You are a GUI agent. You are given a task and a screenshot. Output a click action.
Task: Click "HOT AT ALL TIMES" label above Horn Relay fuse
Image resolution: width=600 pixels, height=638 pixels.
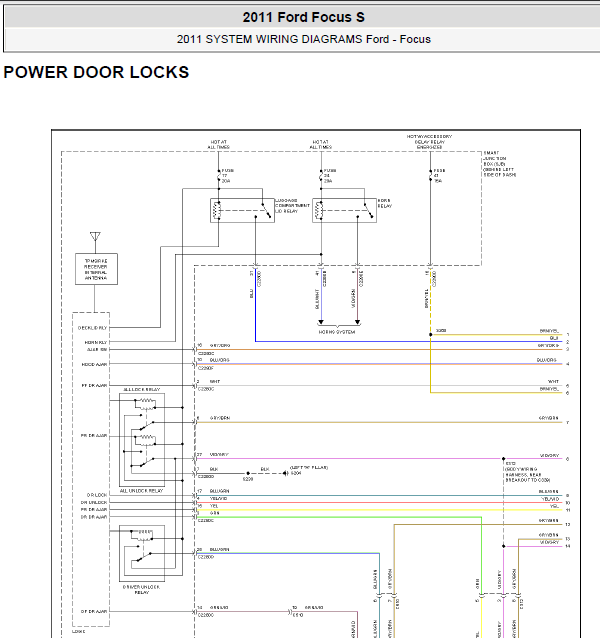(x=321, y=144)
